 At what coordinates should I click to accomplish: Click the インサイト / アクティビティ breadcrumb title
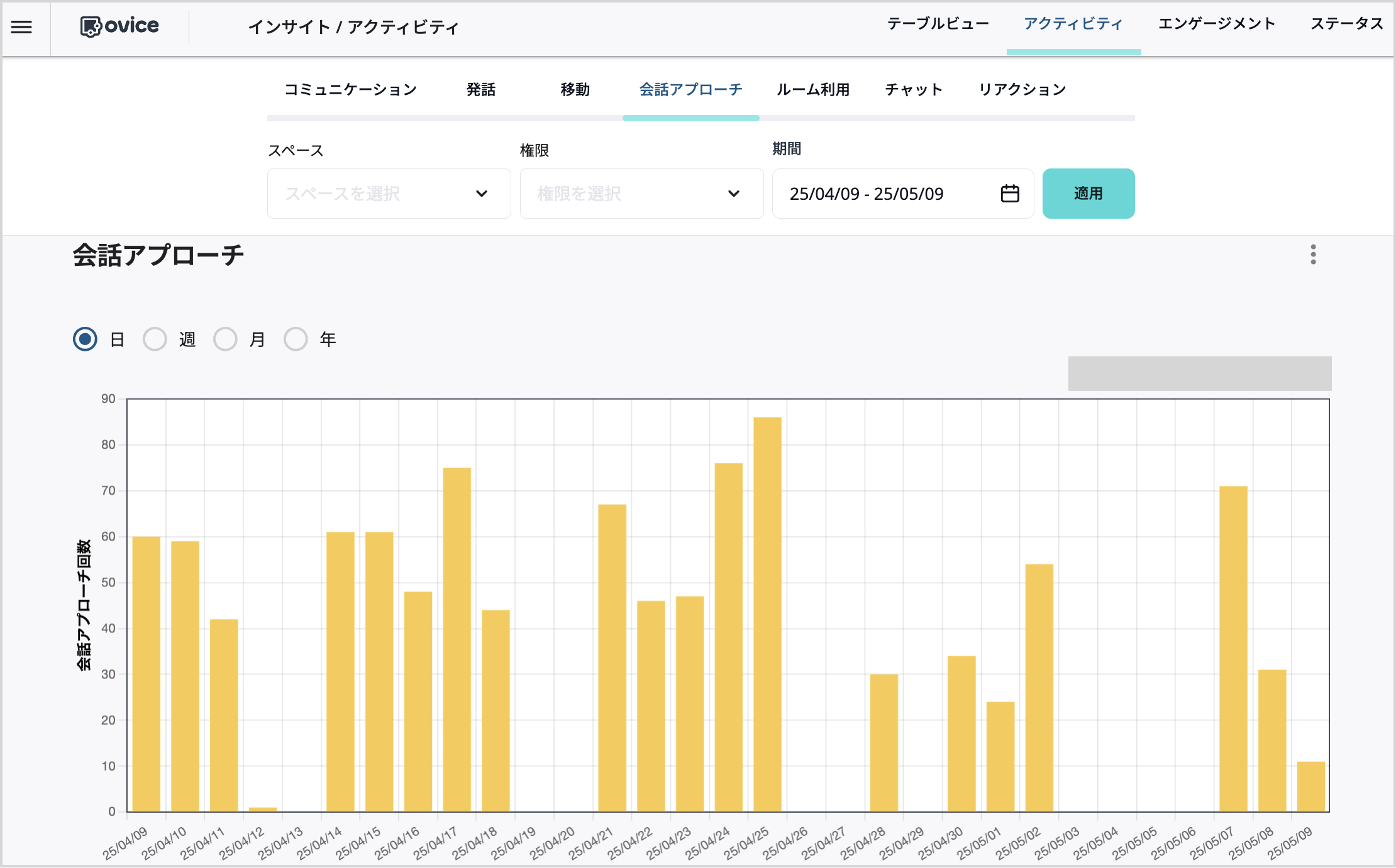coord(353,27)
